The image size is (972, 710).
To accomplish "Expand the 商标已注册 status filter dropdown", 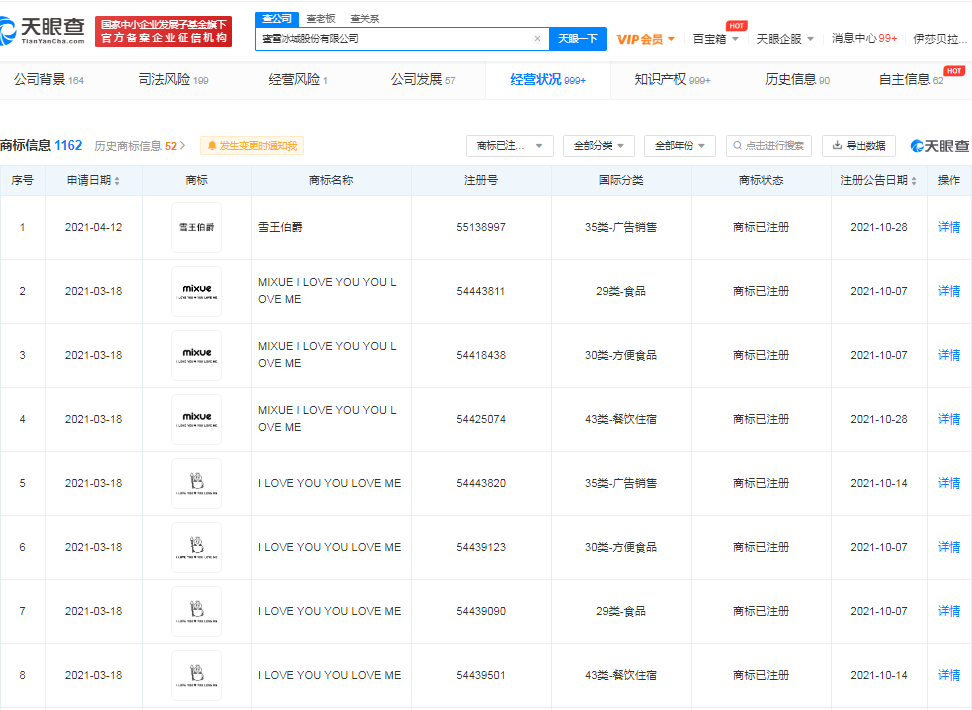I will pyautogui.click(x=509, y=146).
